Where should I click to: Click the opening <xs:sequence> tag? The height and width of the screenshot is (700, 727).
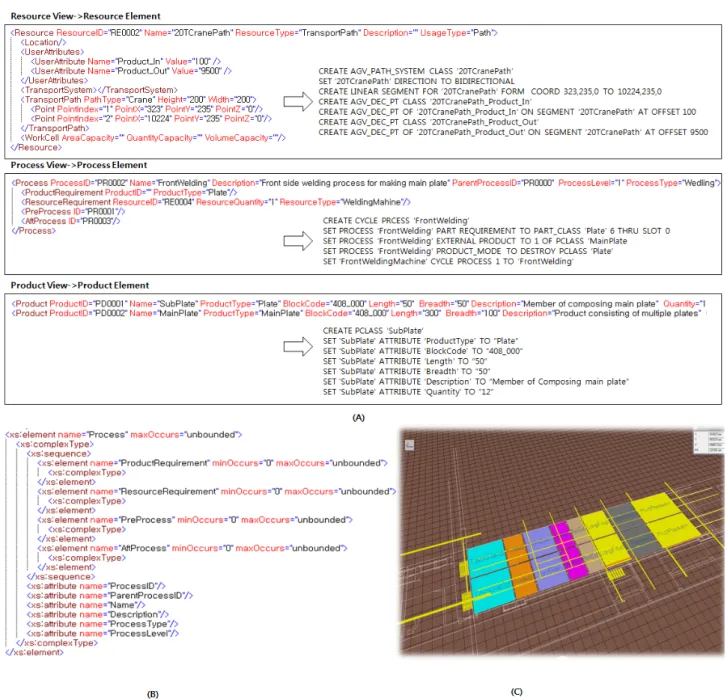[x=59, y=454]
